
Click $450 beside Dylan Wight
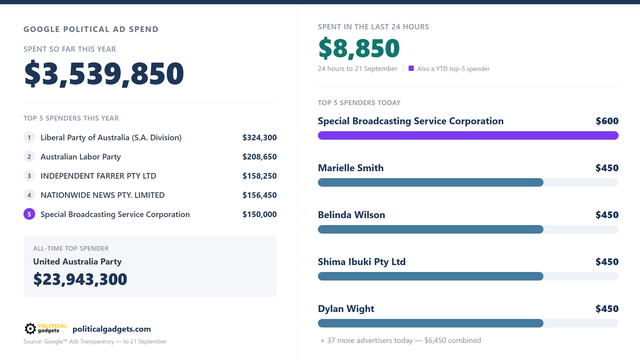(x=607, y=309)
